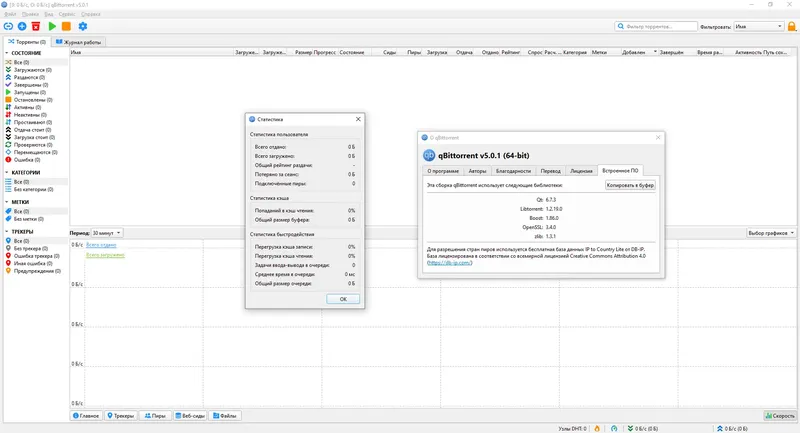The image size is (800, 433).
Task: Click the Пиры bottom panel button
Action: point(155,416)
